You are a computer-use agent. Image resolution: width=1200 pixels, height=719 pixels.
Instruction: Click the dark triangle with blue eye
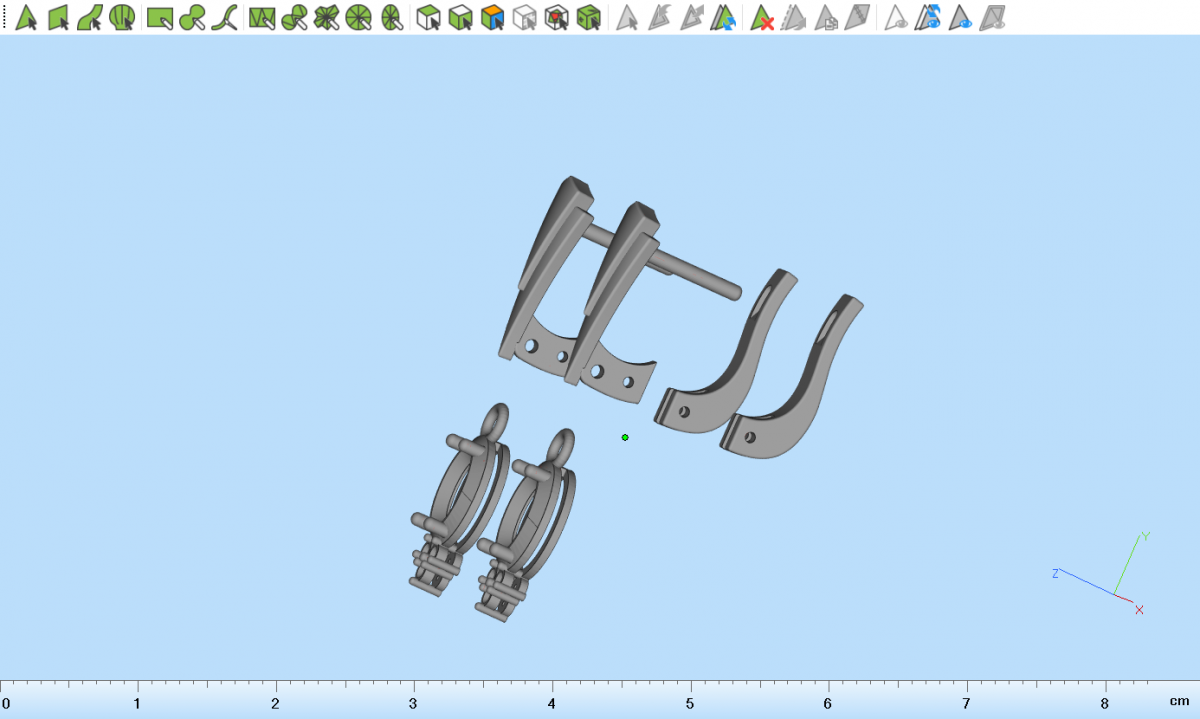(x=961, y=17)
